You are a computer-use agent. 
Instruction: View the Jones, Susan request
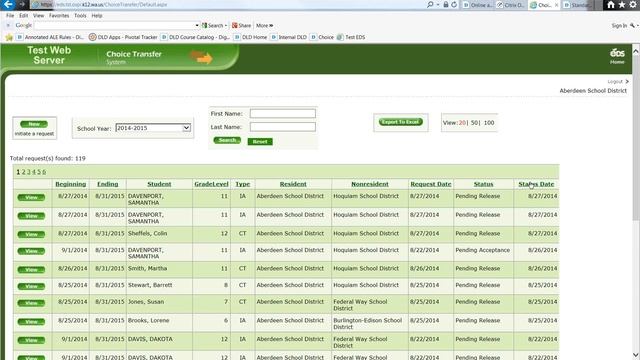tap(31, 303)
